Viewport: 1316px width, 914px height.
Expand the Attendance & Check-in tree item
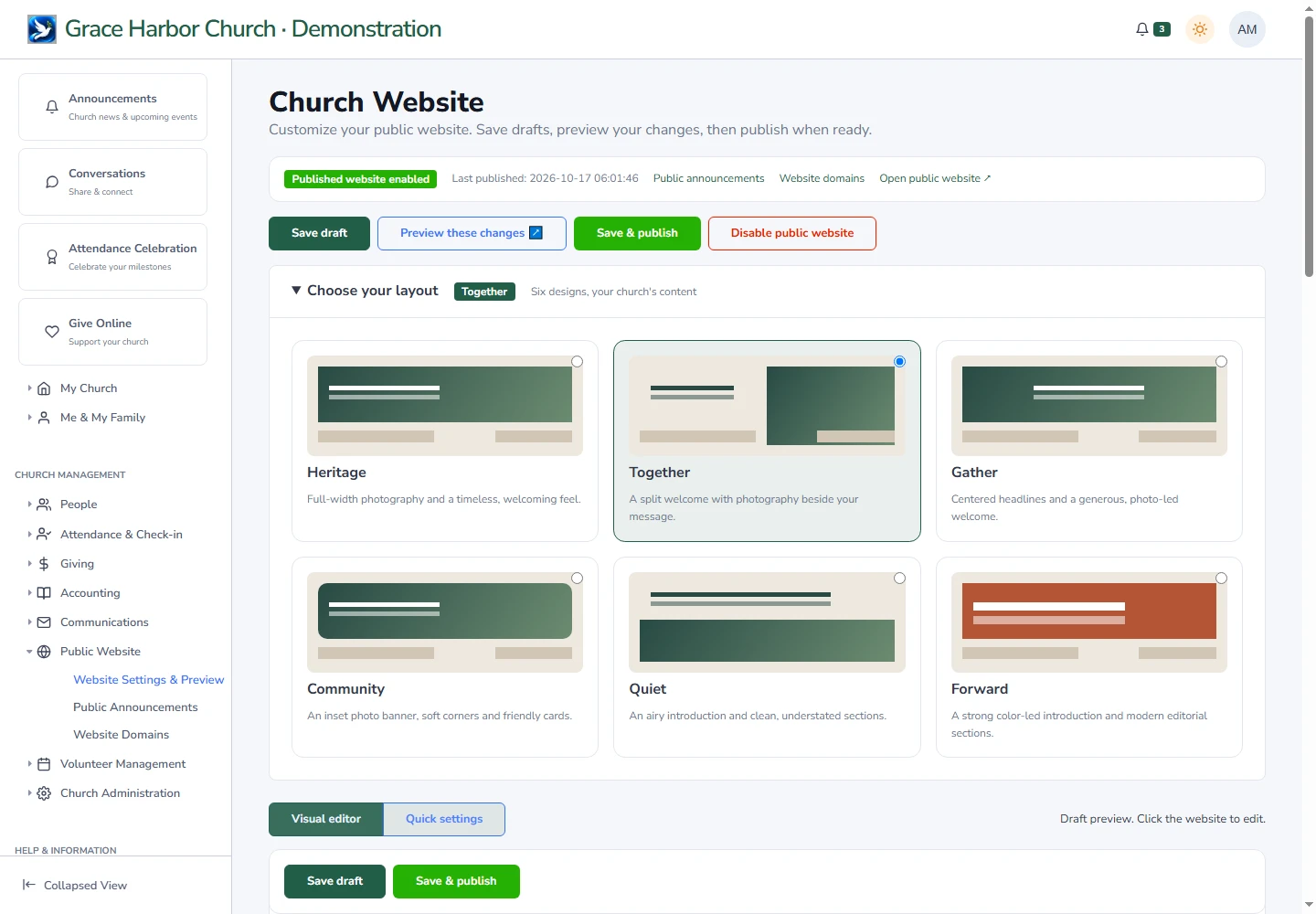pos(29,535)
